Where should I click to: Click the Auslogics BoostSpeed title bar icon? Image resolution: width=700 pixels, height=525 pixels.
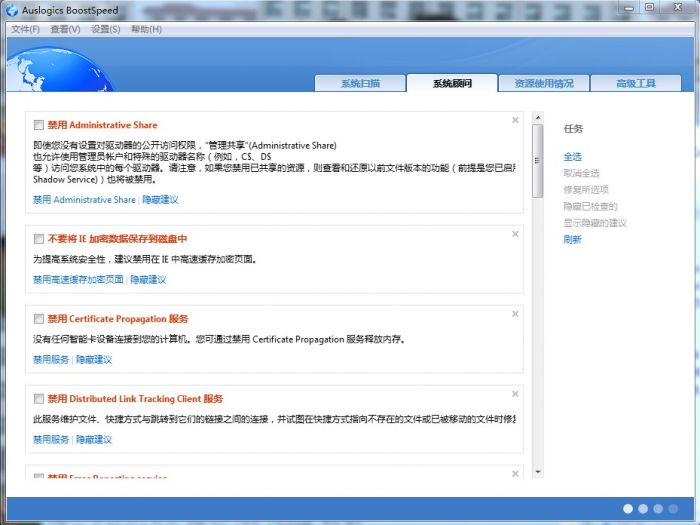tap(12, 10)
